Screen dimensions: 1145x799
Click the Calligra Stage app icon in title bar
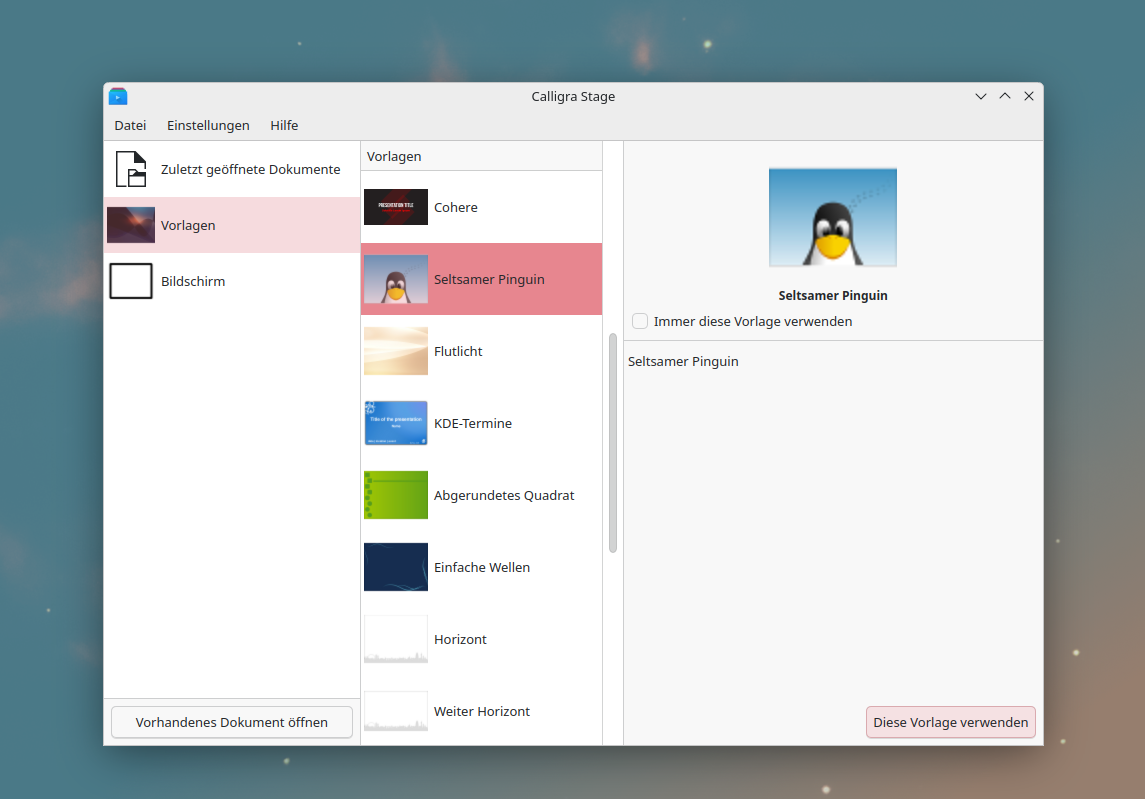(x=118, y=96)
